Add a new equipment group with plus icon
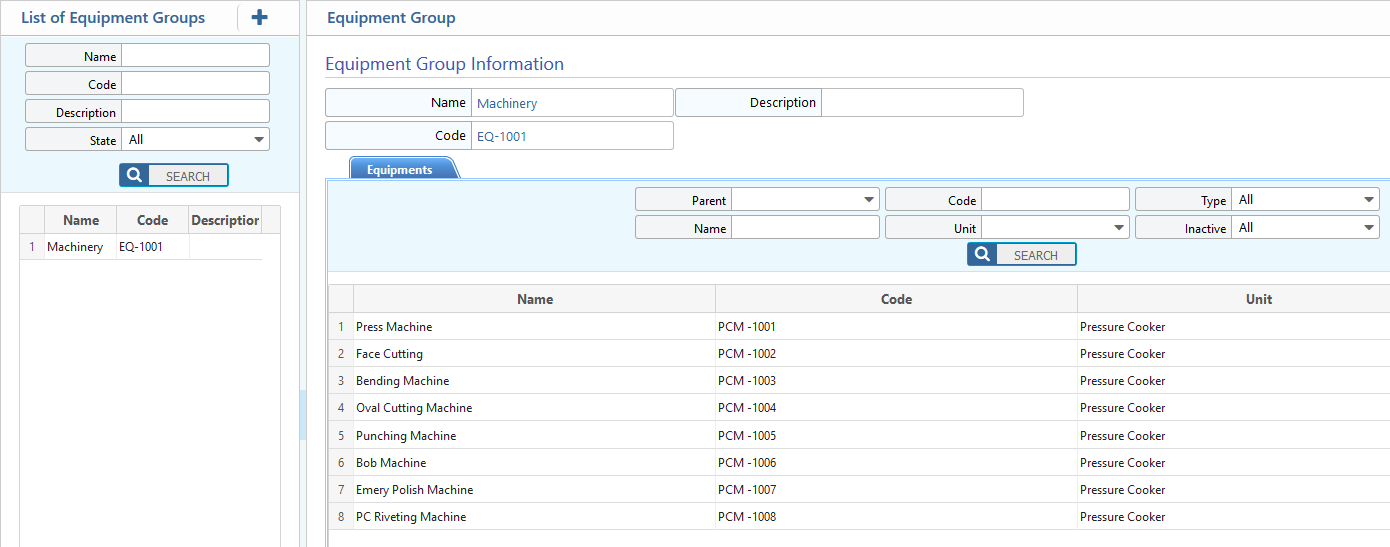 (259, 17)
